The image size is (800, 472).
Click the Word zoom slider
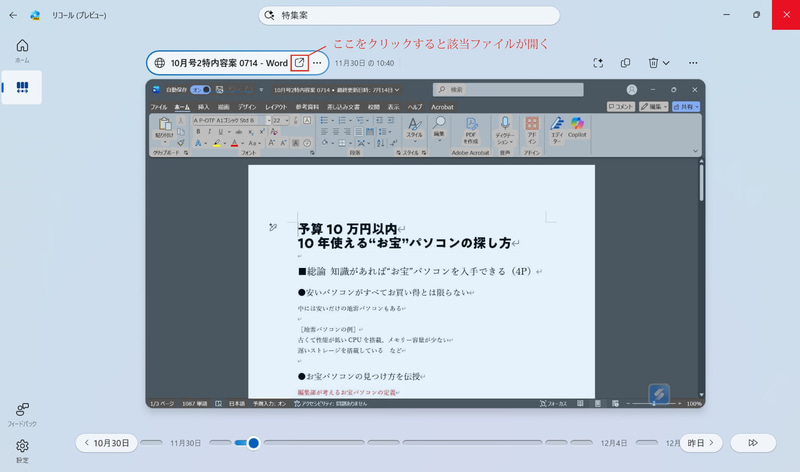click(x=654, y=404)
